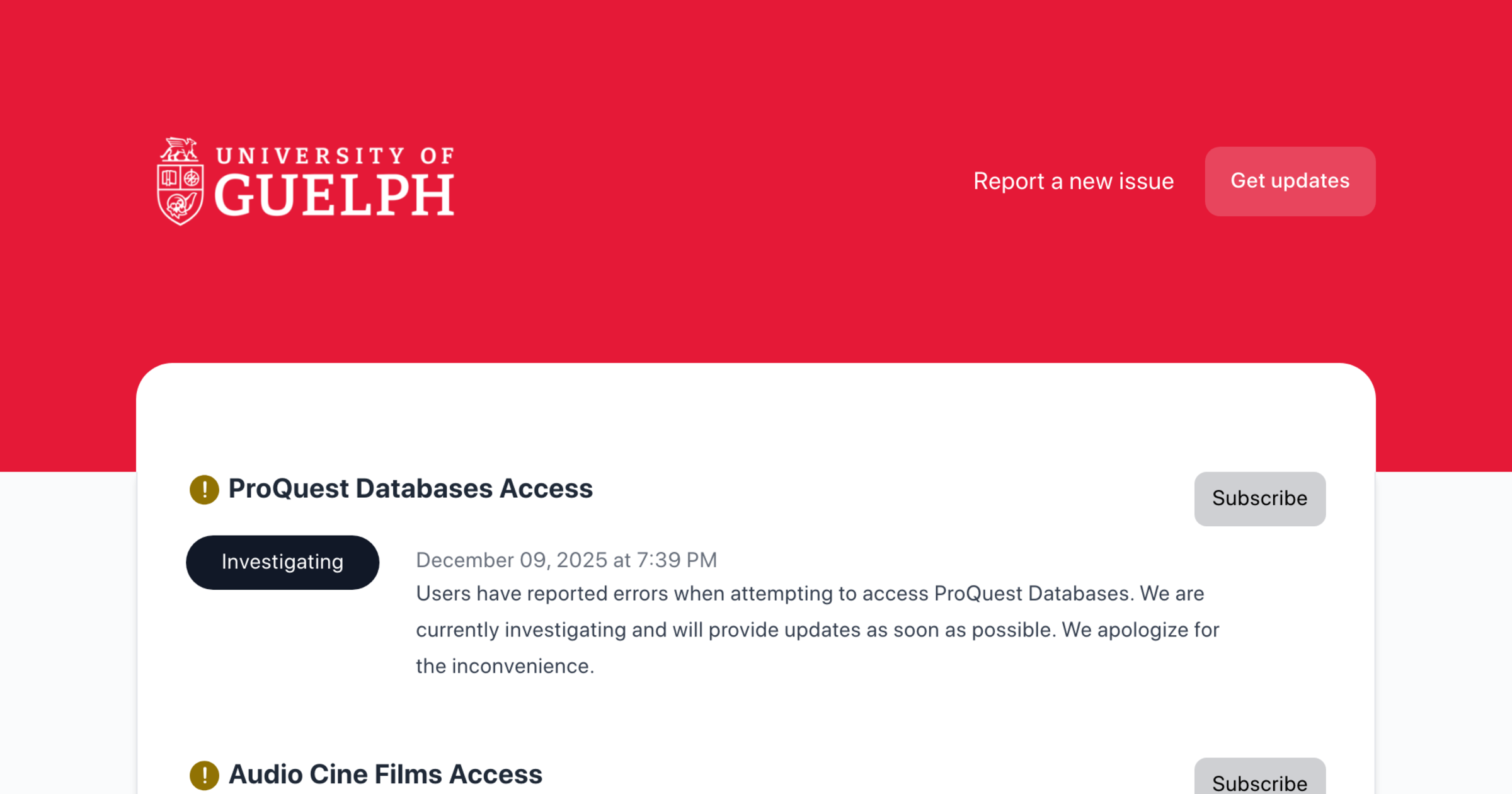The height and width of the screenshot is (794, 1512).
Task: Click 'the inconvenience.' closing line
Action: click(505, 666)
